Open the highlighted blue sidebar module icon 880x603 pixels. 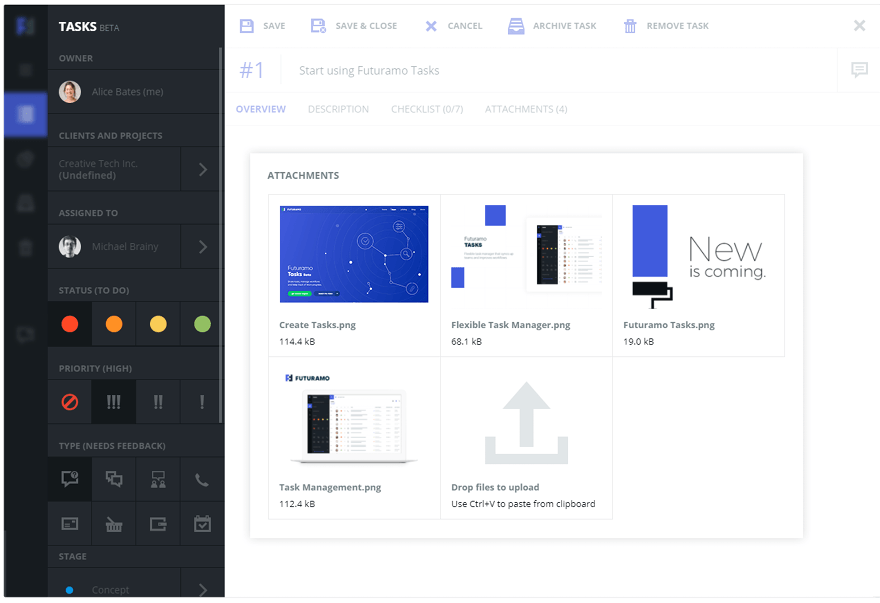coord(25,115)
